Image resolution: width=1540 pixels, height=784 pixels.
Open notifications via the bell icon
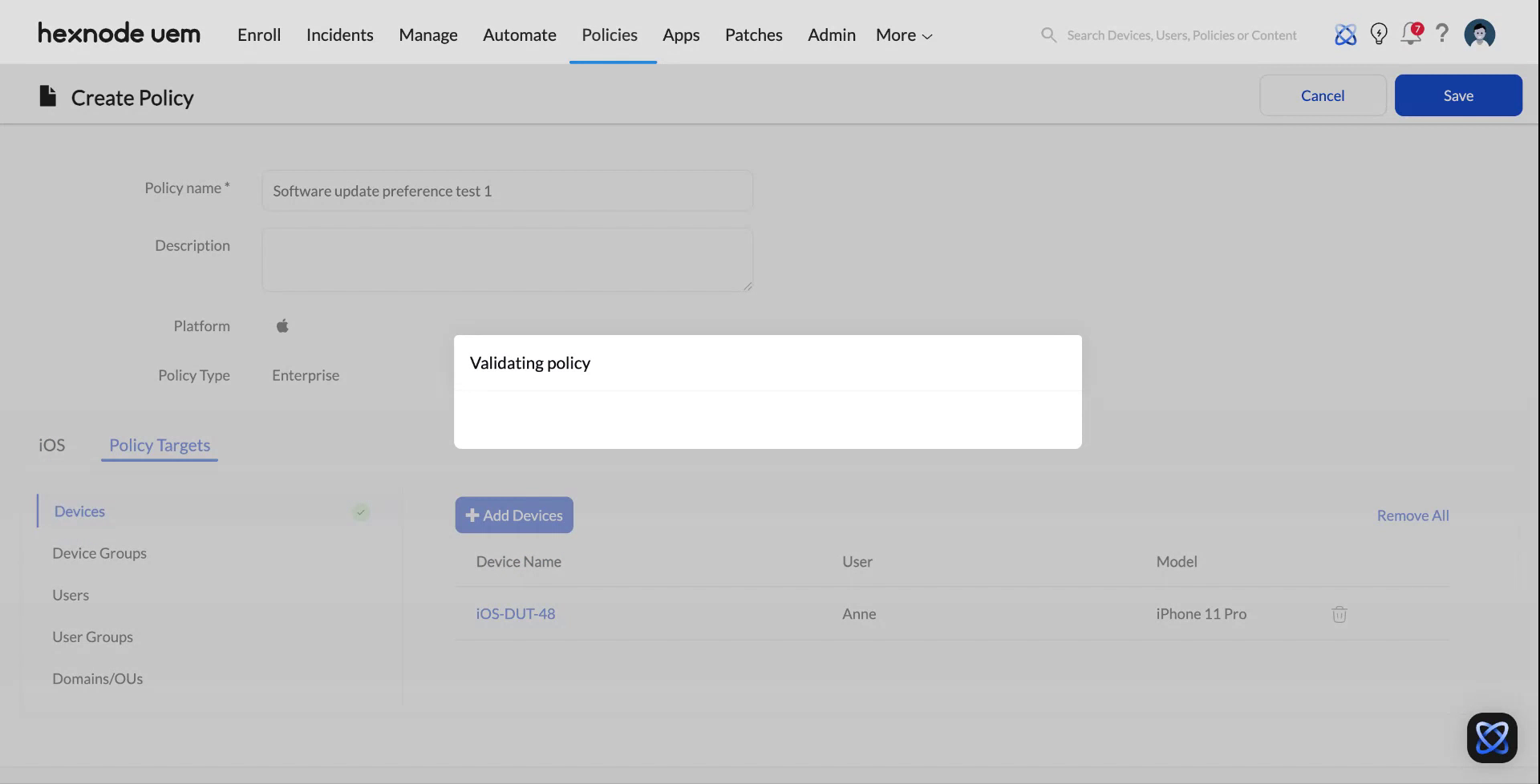click(x=1411, y=34)
